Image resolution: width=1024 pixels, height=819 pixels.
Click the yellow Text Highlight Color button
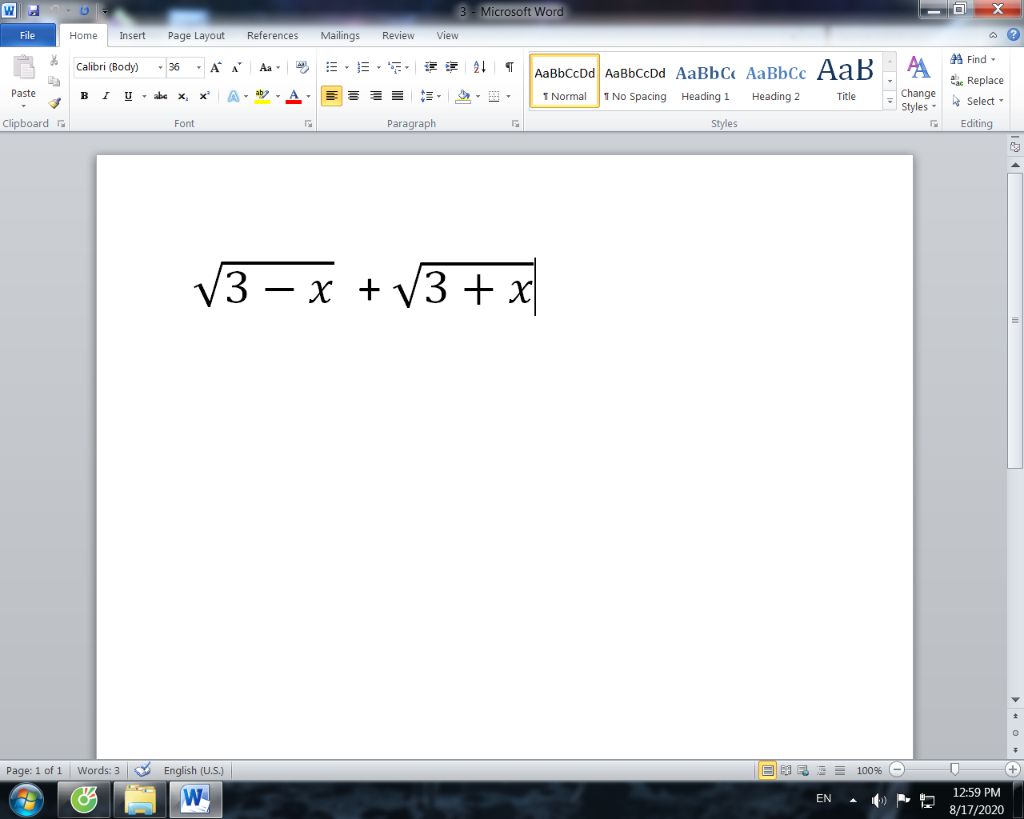point(262,96)
